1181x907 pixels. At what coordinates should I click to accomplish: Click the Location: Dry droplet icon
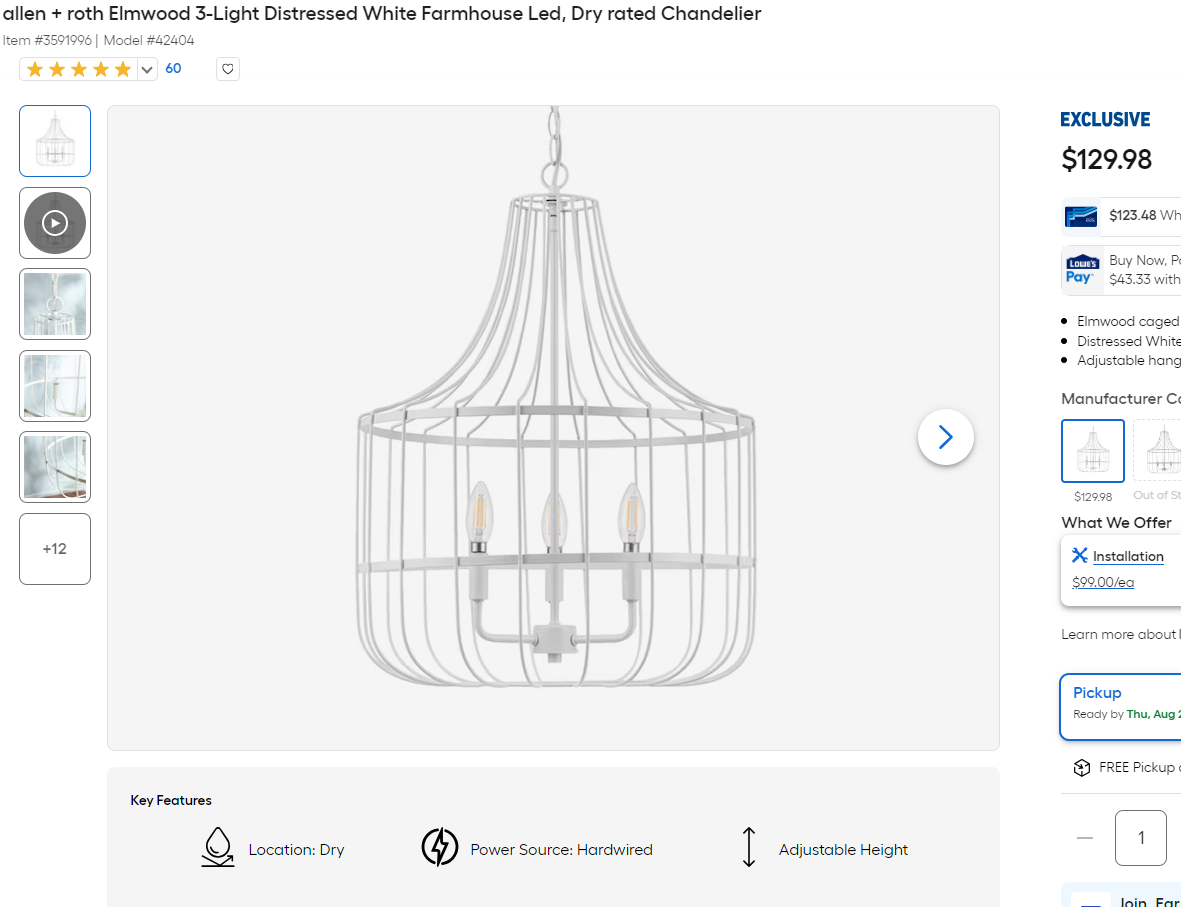(x=218, y=848)
